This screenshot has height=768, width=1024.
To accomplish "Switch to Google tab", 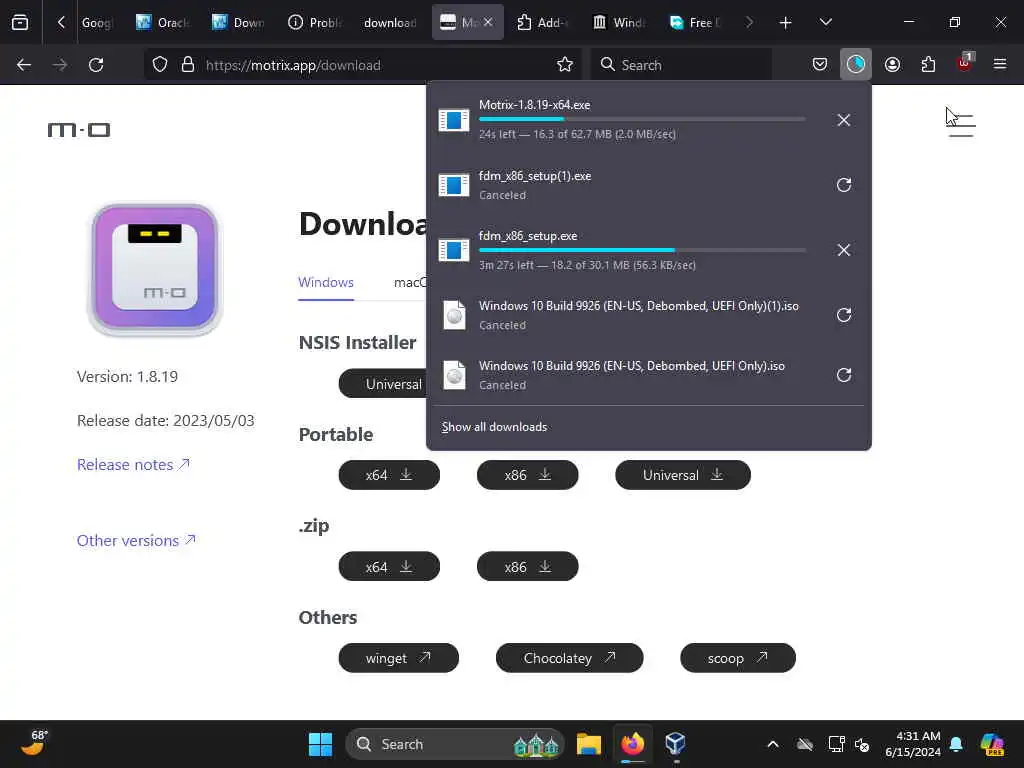I will click(97, 22).
